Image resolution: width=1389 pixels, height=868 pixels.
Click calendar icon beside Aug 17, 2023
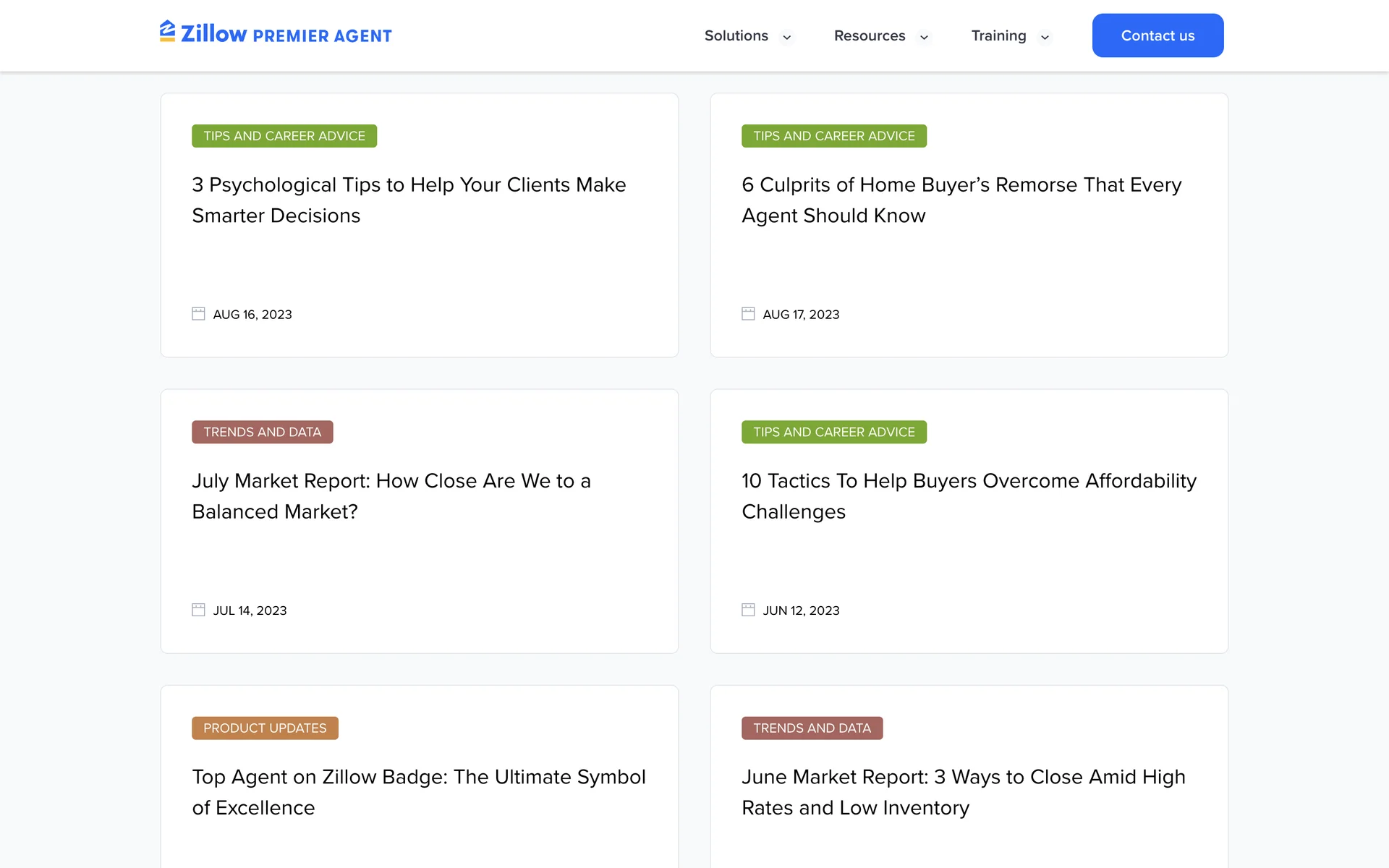(x=748, y=314)
